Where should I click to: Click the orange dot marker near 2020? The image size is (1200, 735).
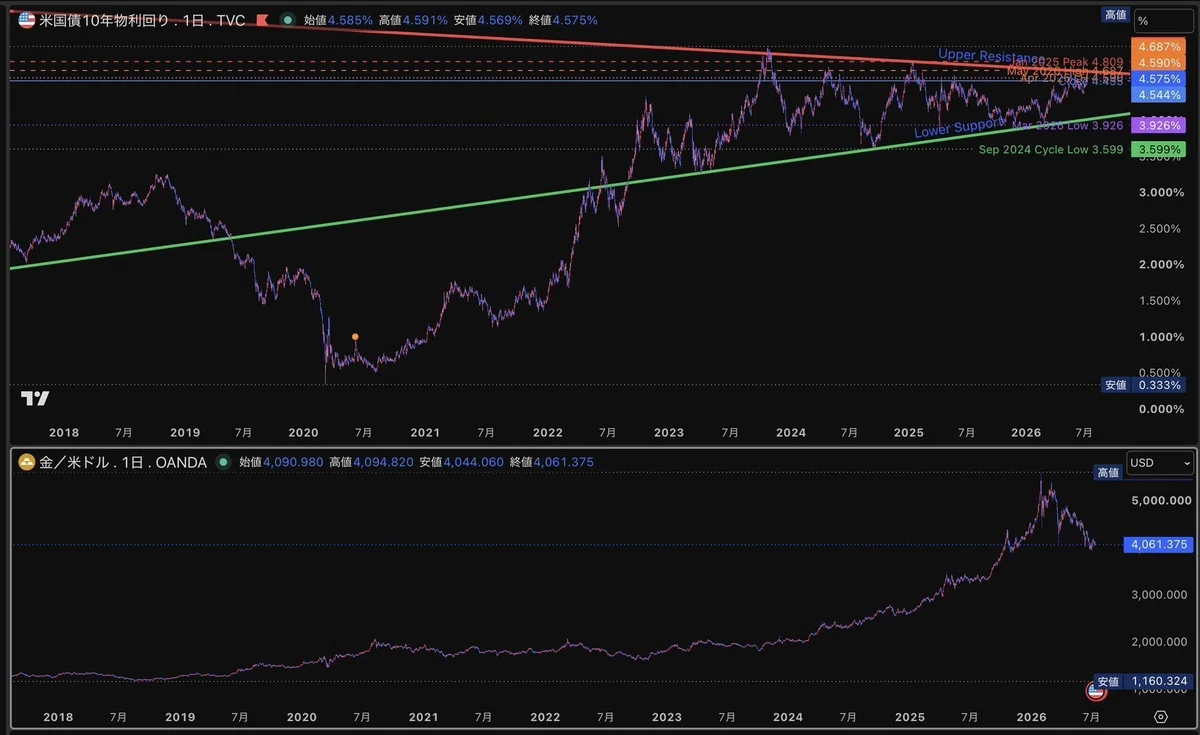click(356, 337)
